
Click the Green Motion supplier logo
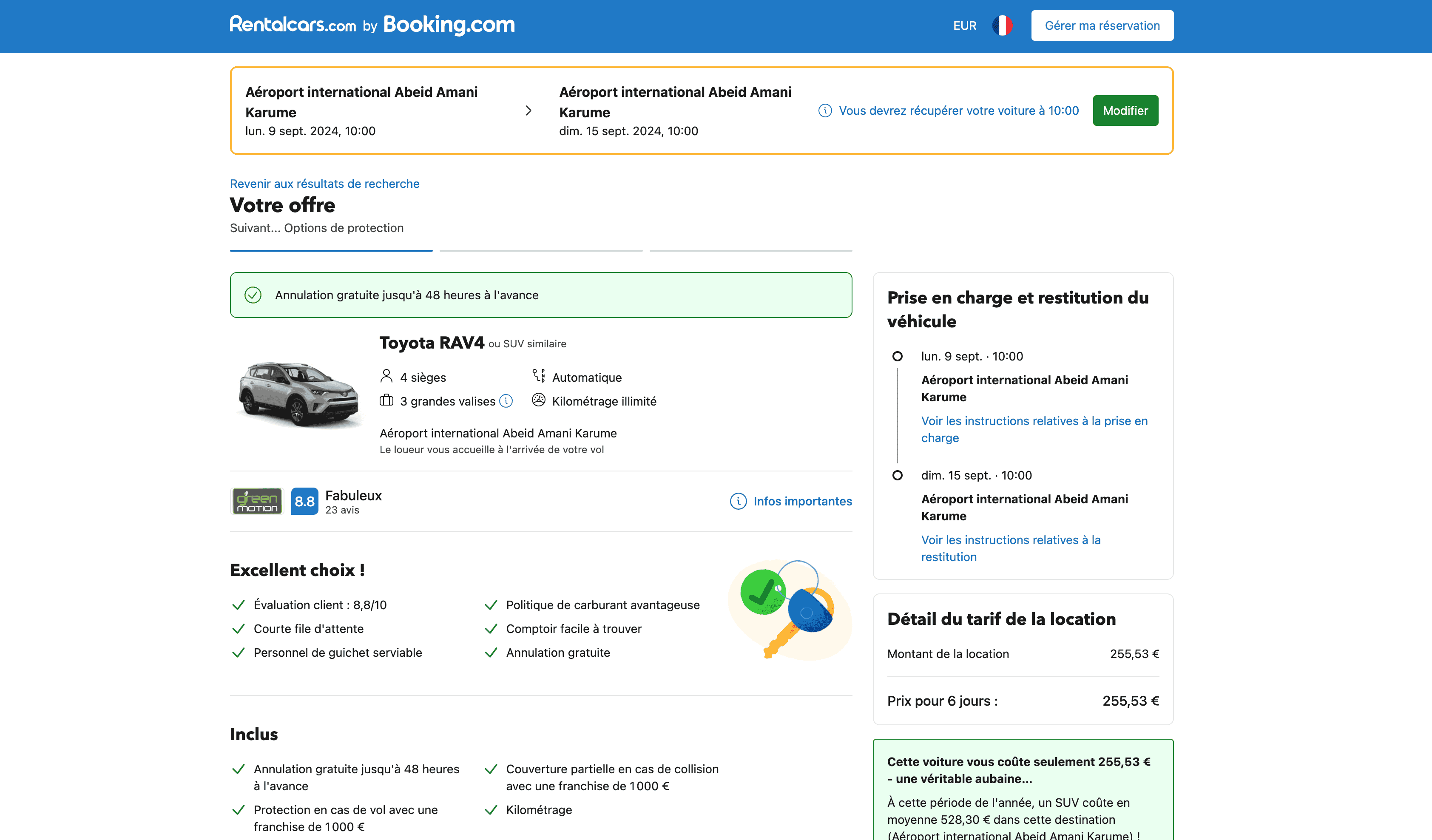(x=257, y=501)
